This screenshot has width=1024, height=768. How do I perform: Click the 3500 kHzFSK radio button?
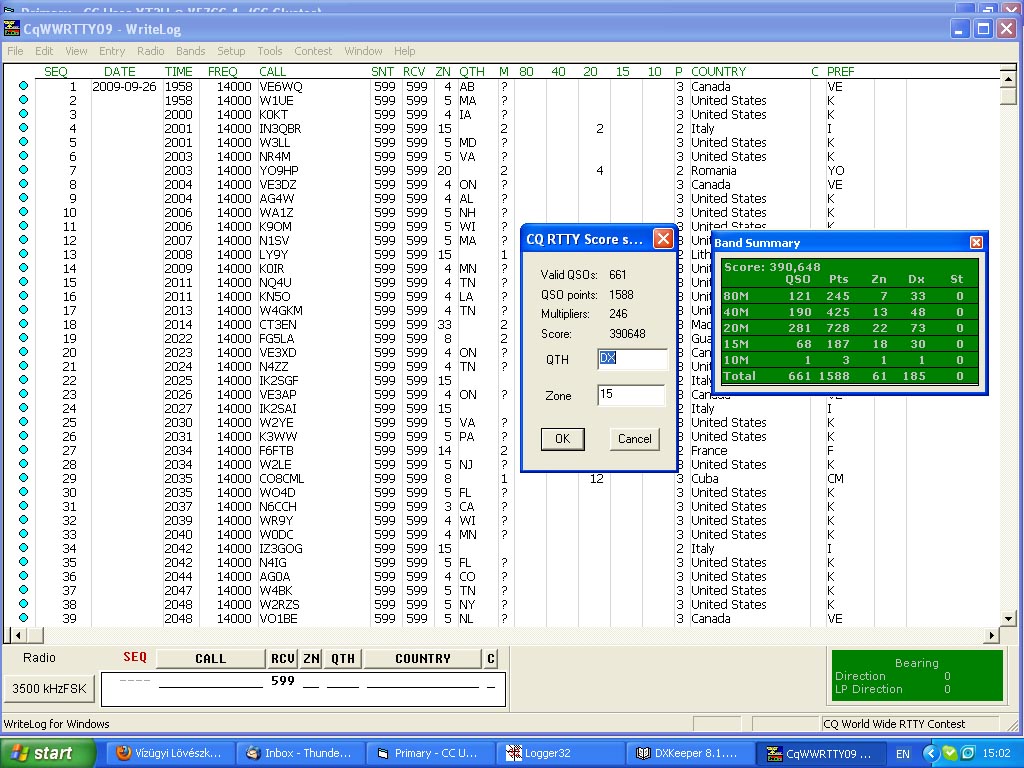(49, 688)
